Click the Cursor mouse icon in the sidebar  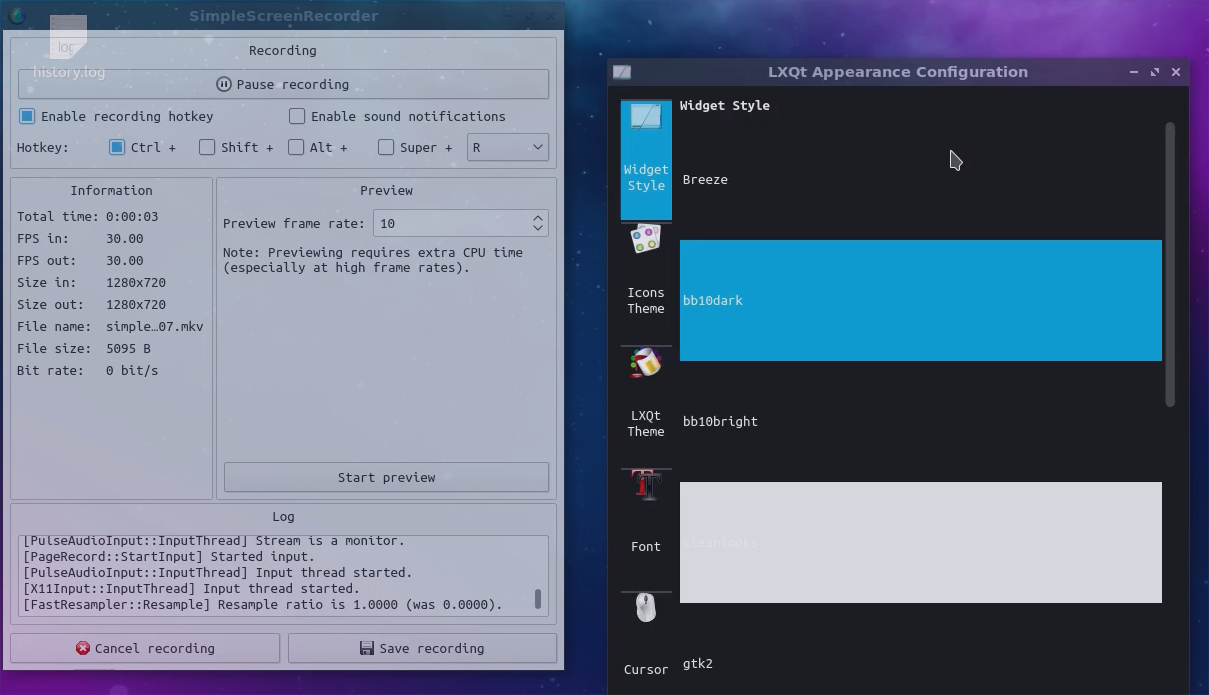click(646, 607)
